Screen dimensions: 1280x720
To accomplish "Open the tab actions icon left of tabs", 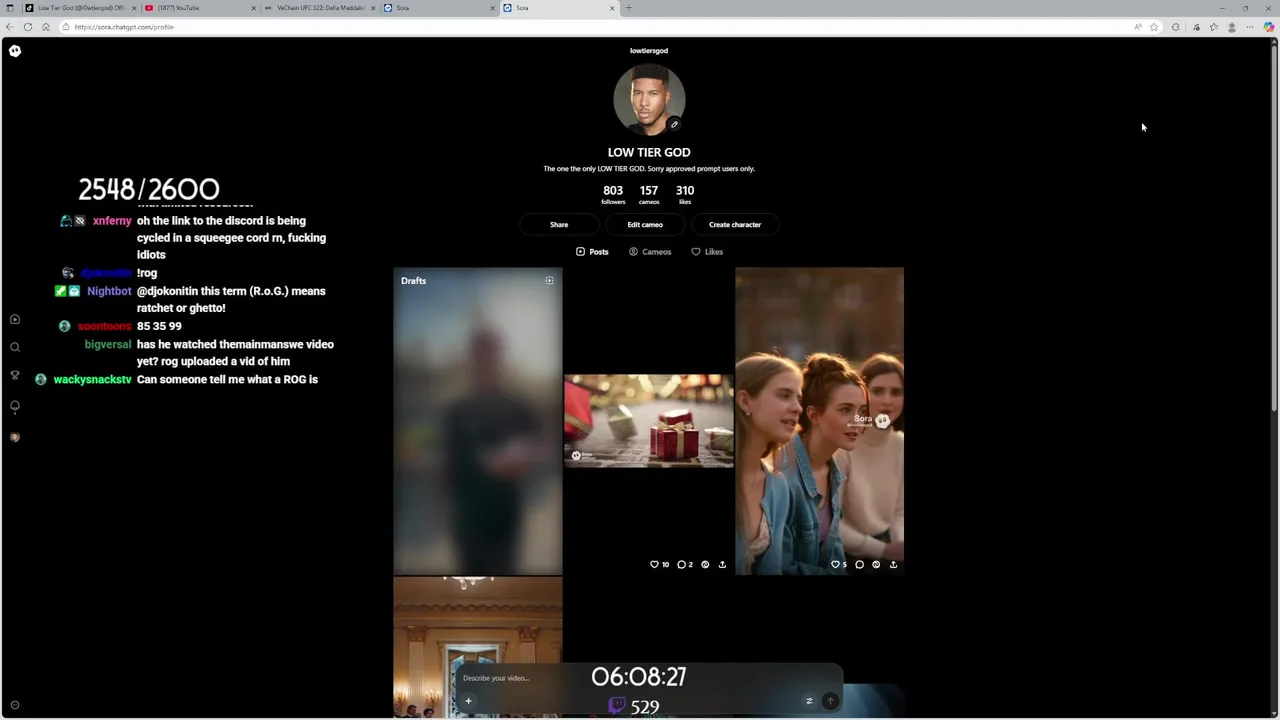I will click(x=9, y=8).
